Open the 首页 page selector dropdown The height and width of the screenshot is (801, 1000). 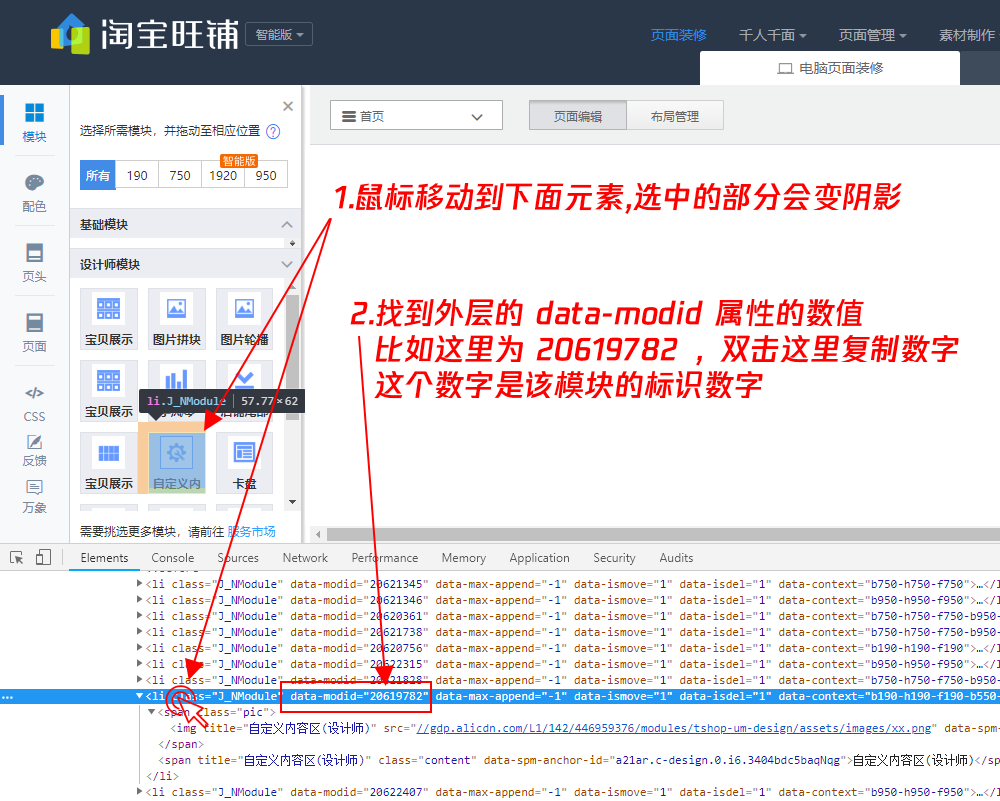click(416, 115)
